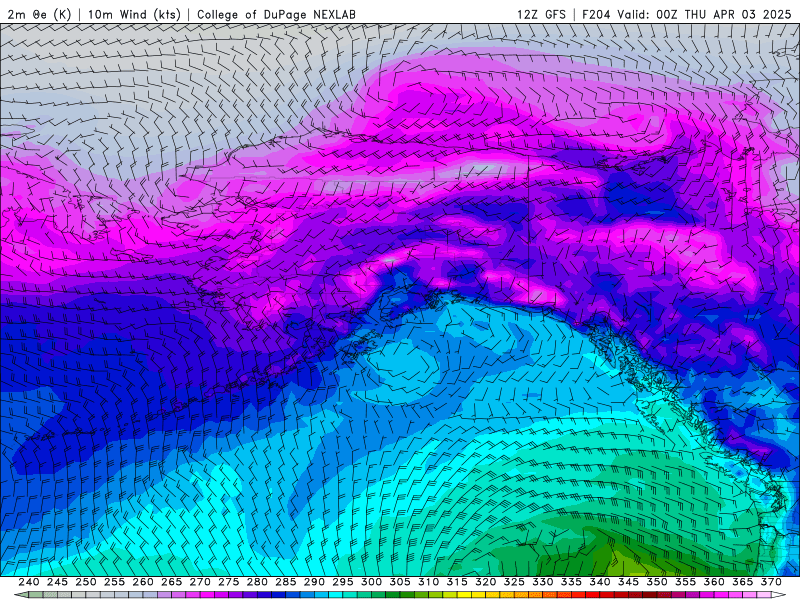Viewport: 800px width, 600px height.
Task: Select the 320 legend number
Action: [486, 582]
